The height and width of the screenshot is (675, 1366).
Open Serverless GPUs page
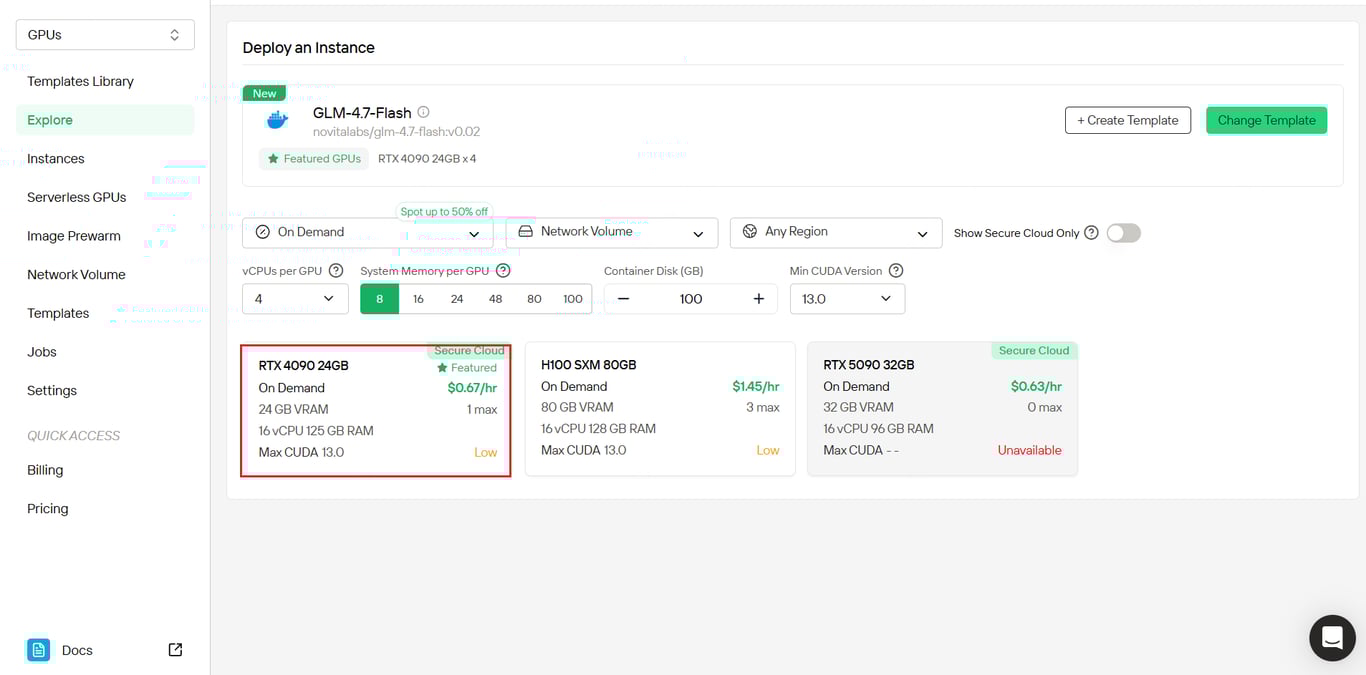click(x=77, y=198)
